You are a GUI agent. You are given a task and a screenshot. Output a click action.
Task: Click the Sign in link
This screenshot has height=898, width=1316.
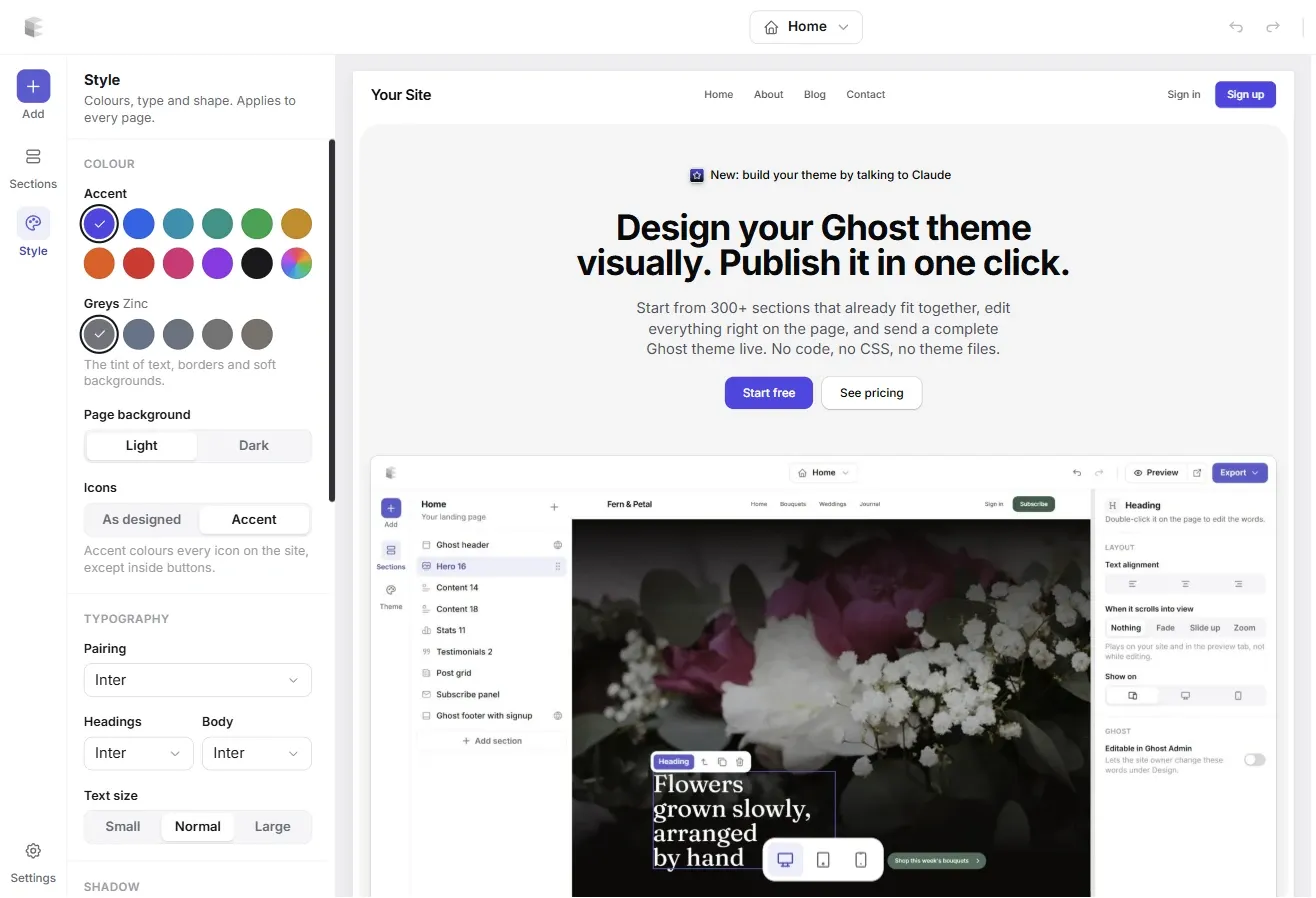coord(1184,95)
